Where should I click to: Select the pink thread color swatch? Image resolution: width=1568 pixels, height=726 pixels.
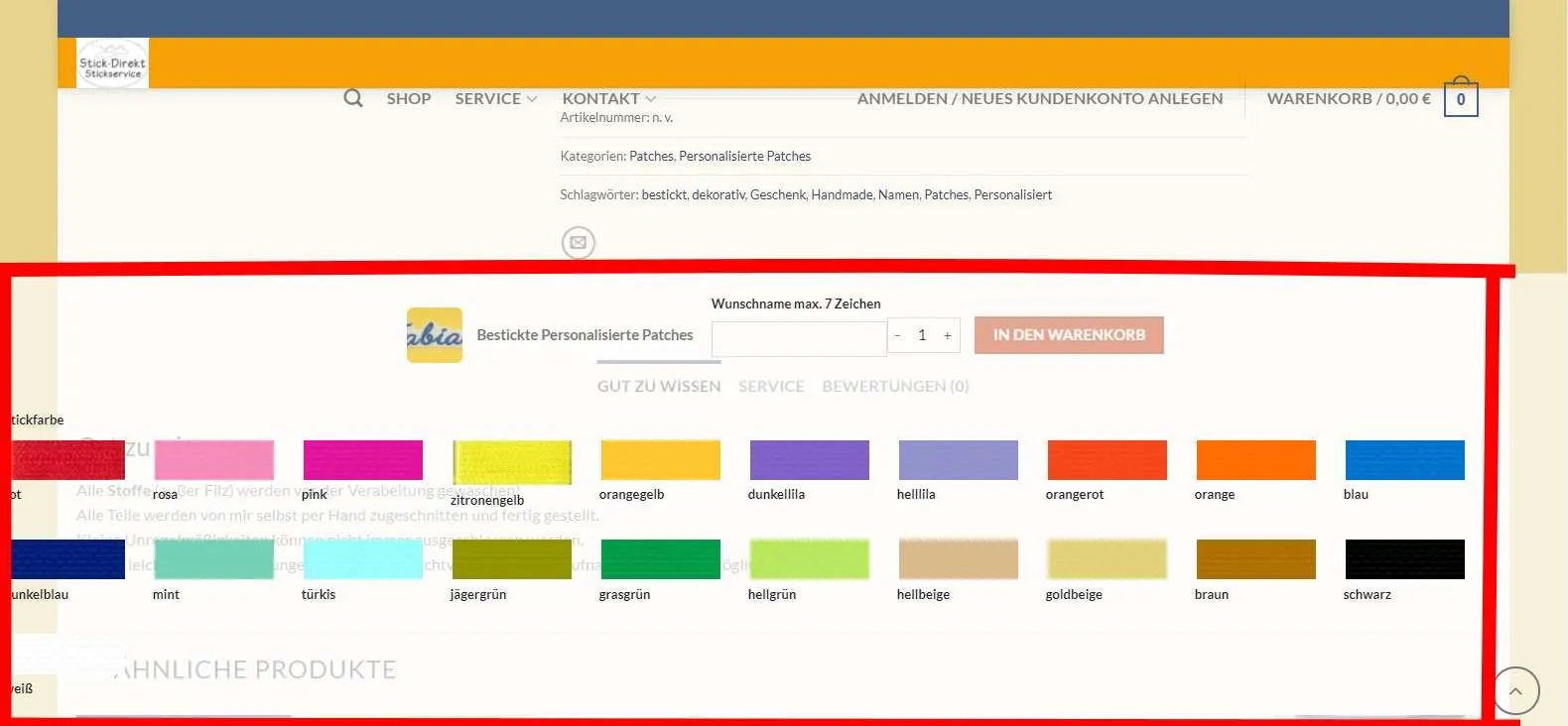pos(363,460)
